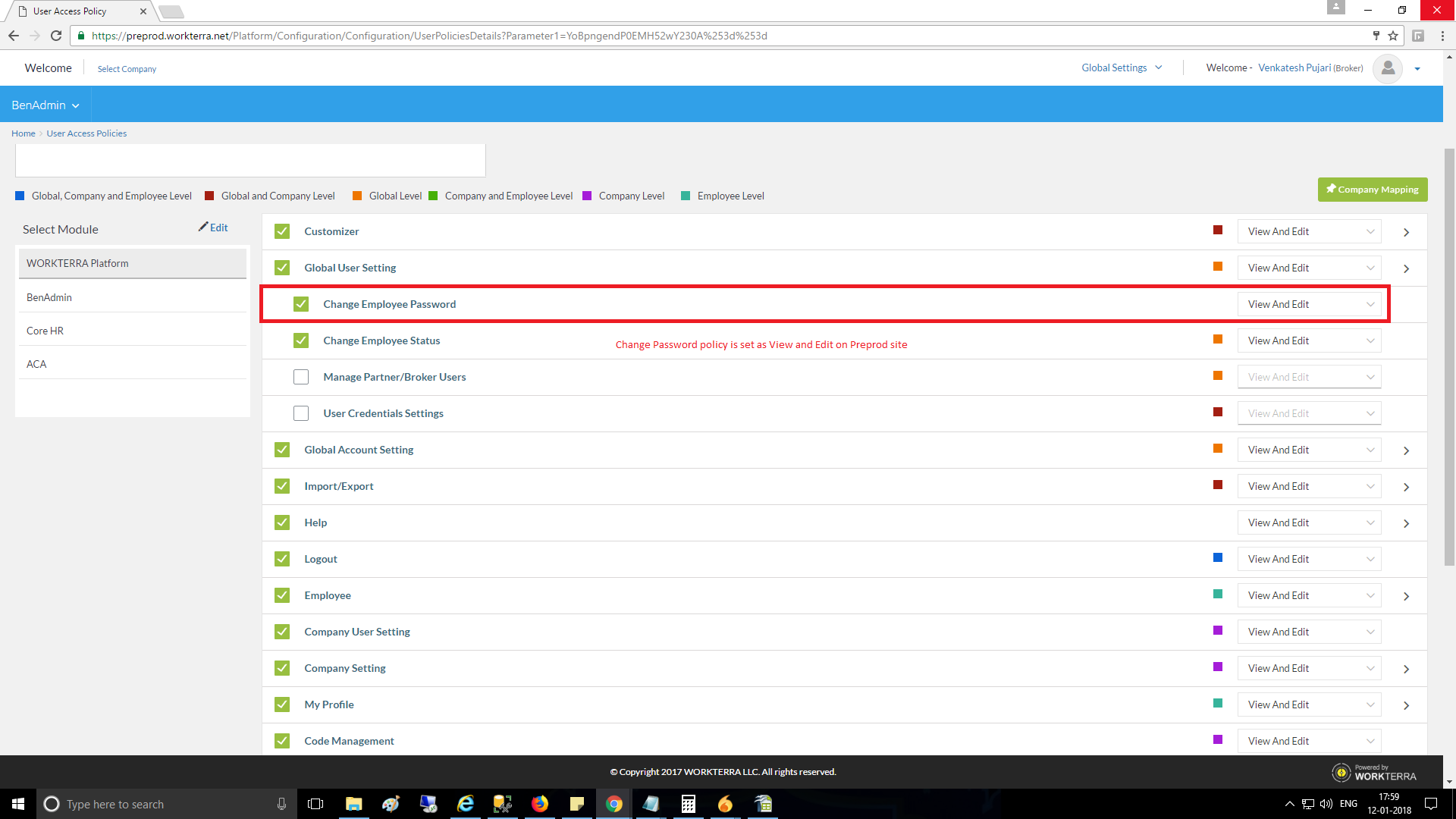Click the empty policy name input box
The width and height of the screenshot is (1456, 819).
250,161
